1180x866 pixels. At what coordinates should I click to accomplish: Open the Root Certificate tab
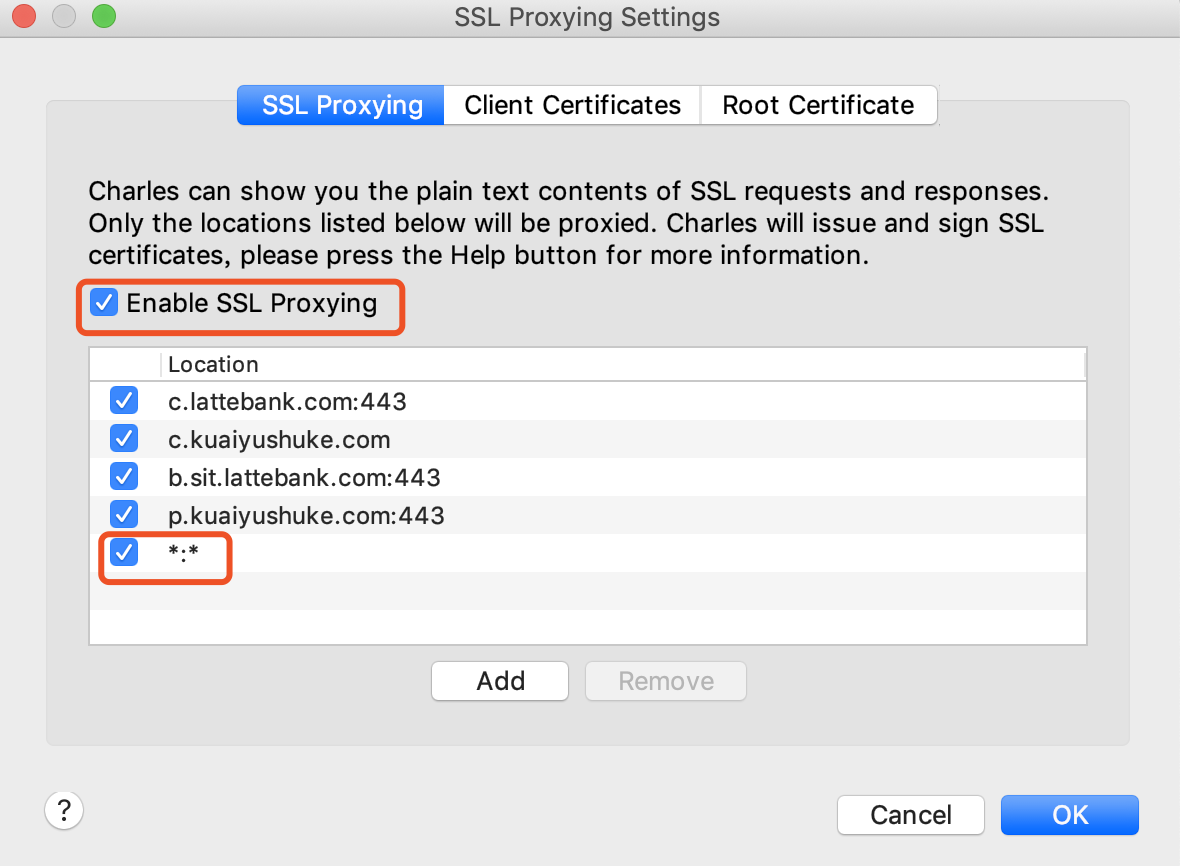coord(818,105)
